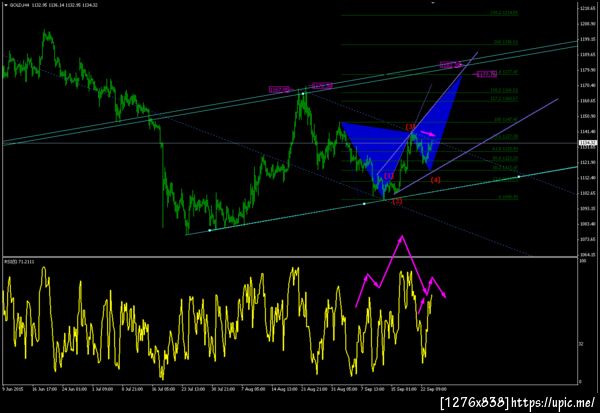Viewport: 600px width, 413px height.
Task: Click the 1170.40 price axis label
Action: click(587, 85)
